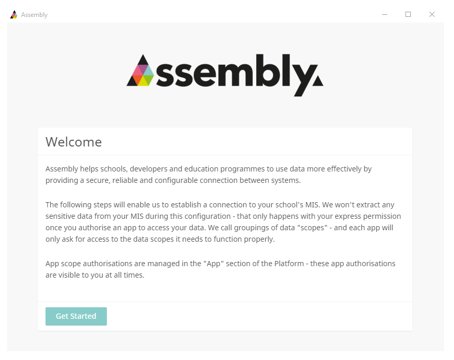Click the 'Assembly' title bar text

(x=34, y=15)
